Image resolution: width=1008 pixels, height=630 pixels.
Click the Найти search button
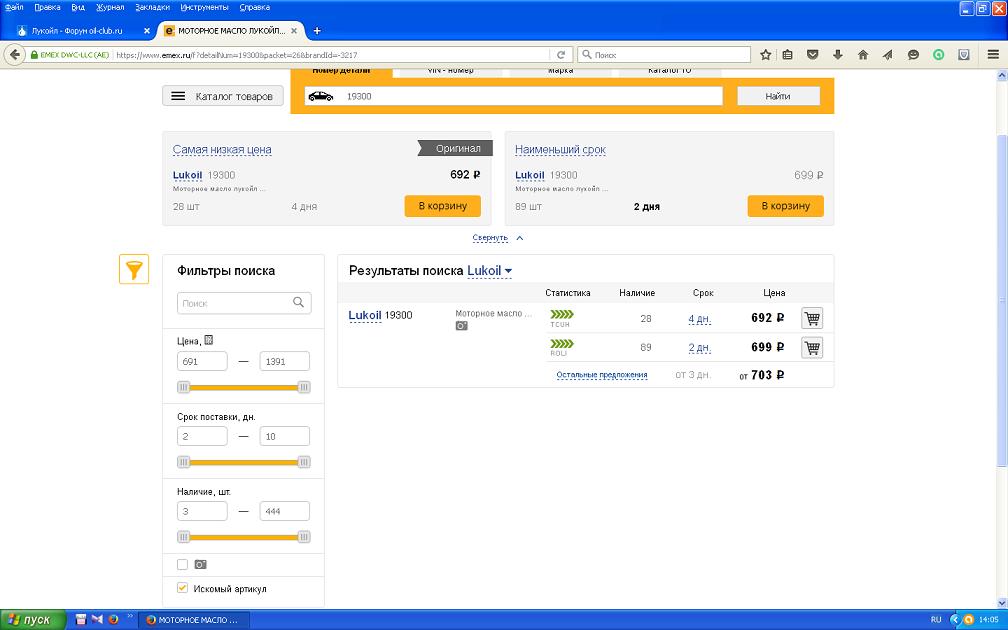click(x=778, y=96)
